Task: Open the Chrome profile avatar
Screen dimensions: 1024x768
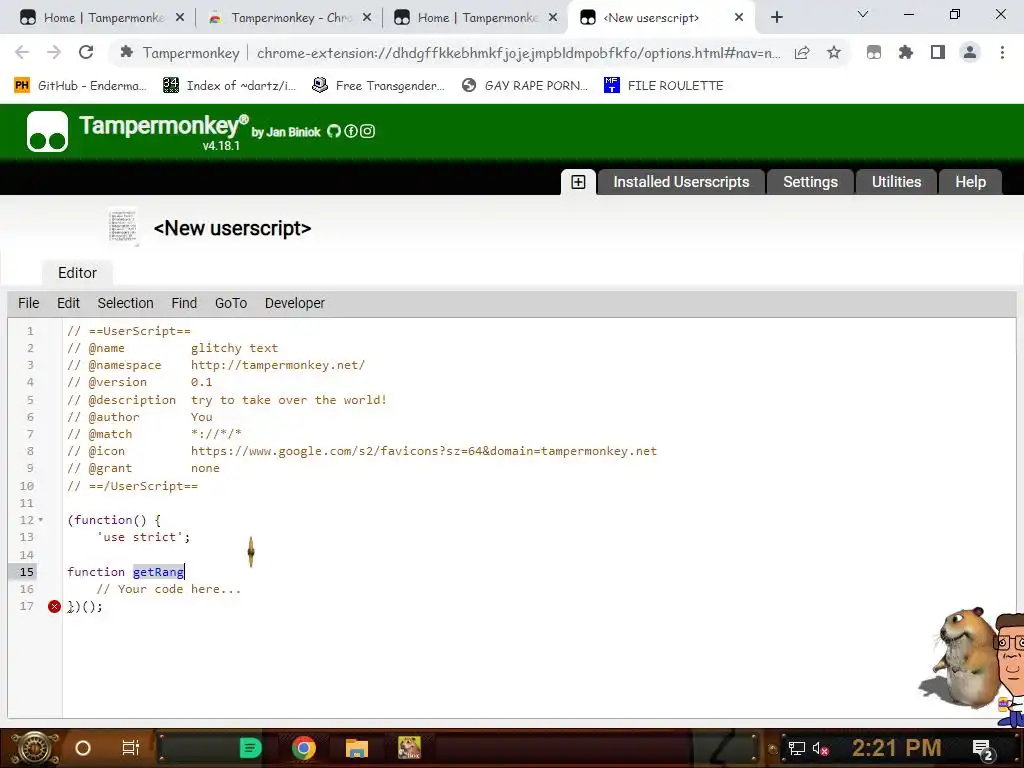Action: point(970,52)
